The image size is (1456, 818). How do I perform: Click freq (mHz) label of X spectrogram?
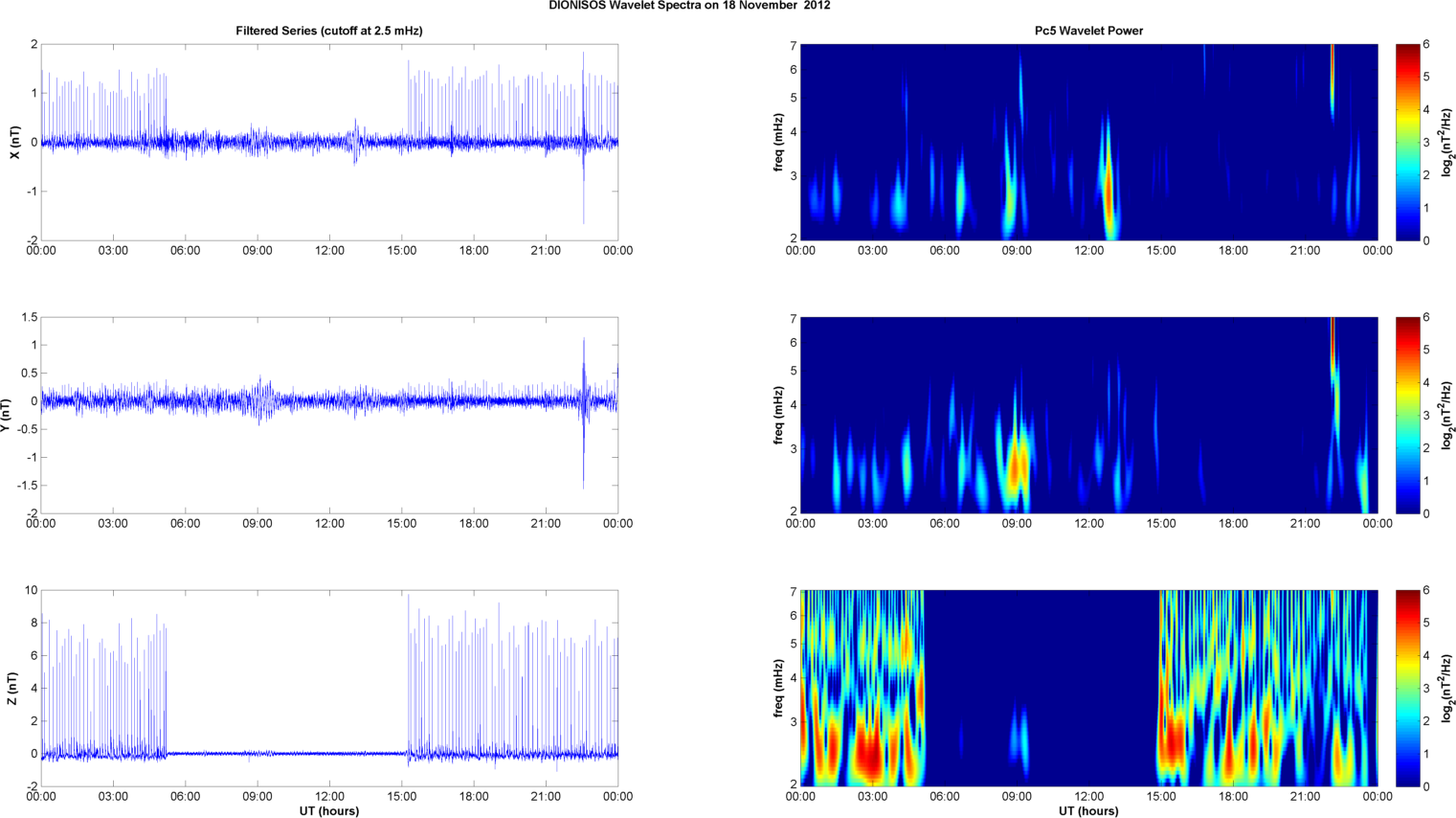779,142
